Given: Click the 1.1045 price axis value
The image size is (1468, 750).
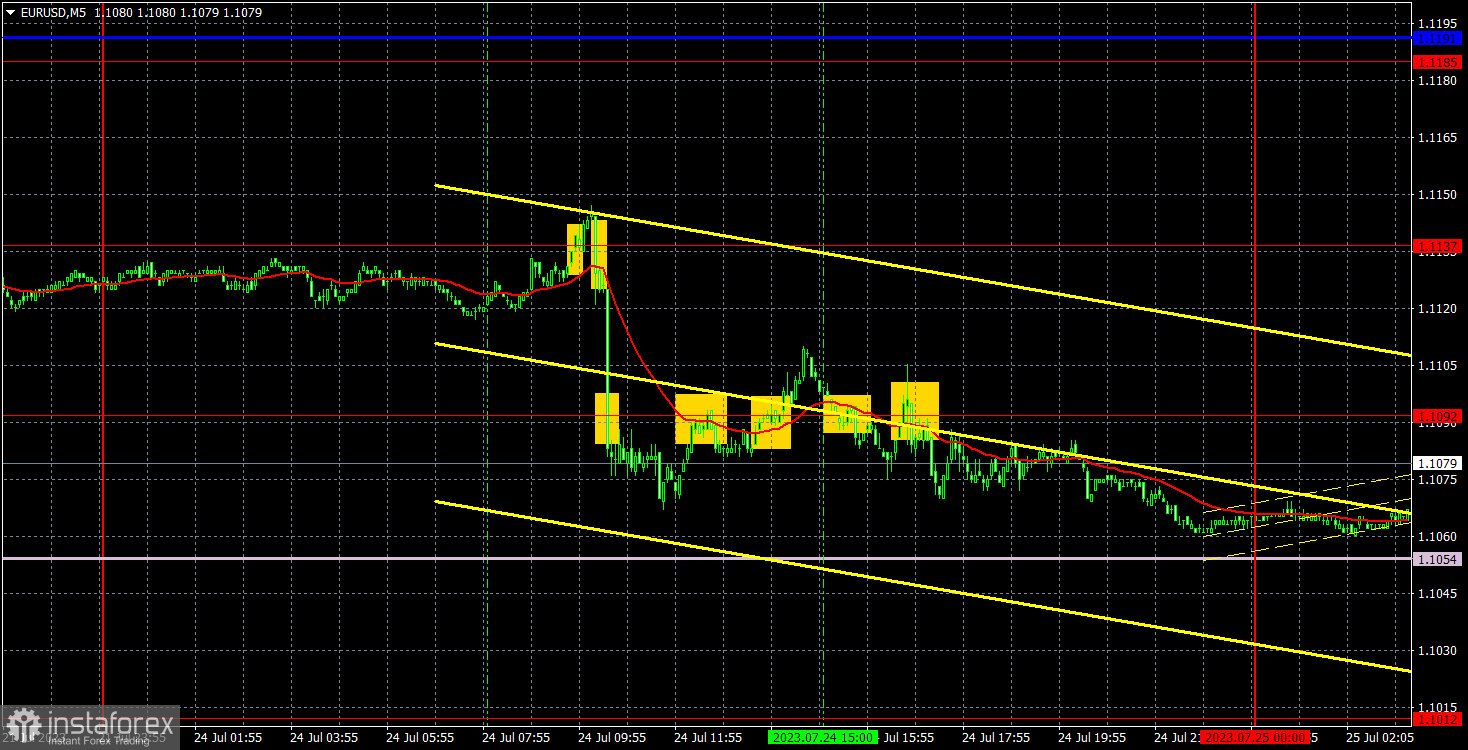Looking at the screenshot, I should point(1438,594).
